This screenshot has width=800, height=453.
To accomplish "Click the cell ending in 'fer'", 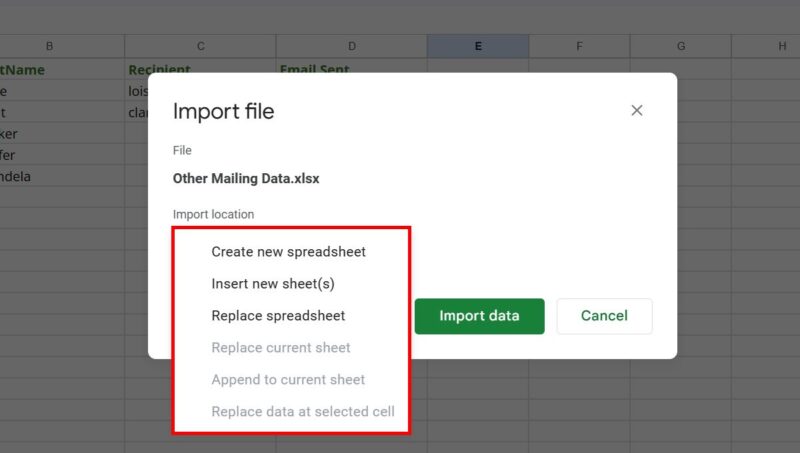I will (62, 155).
